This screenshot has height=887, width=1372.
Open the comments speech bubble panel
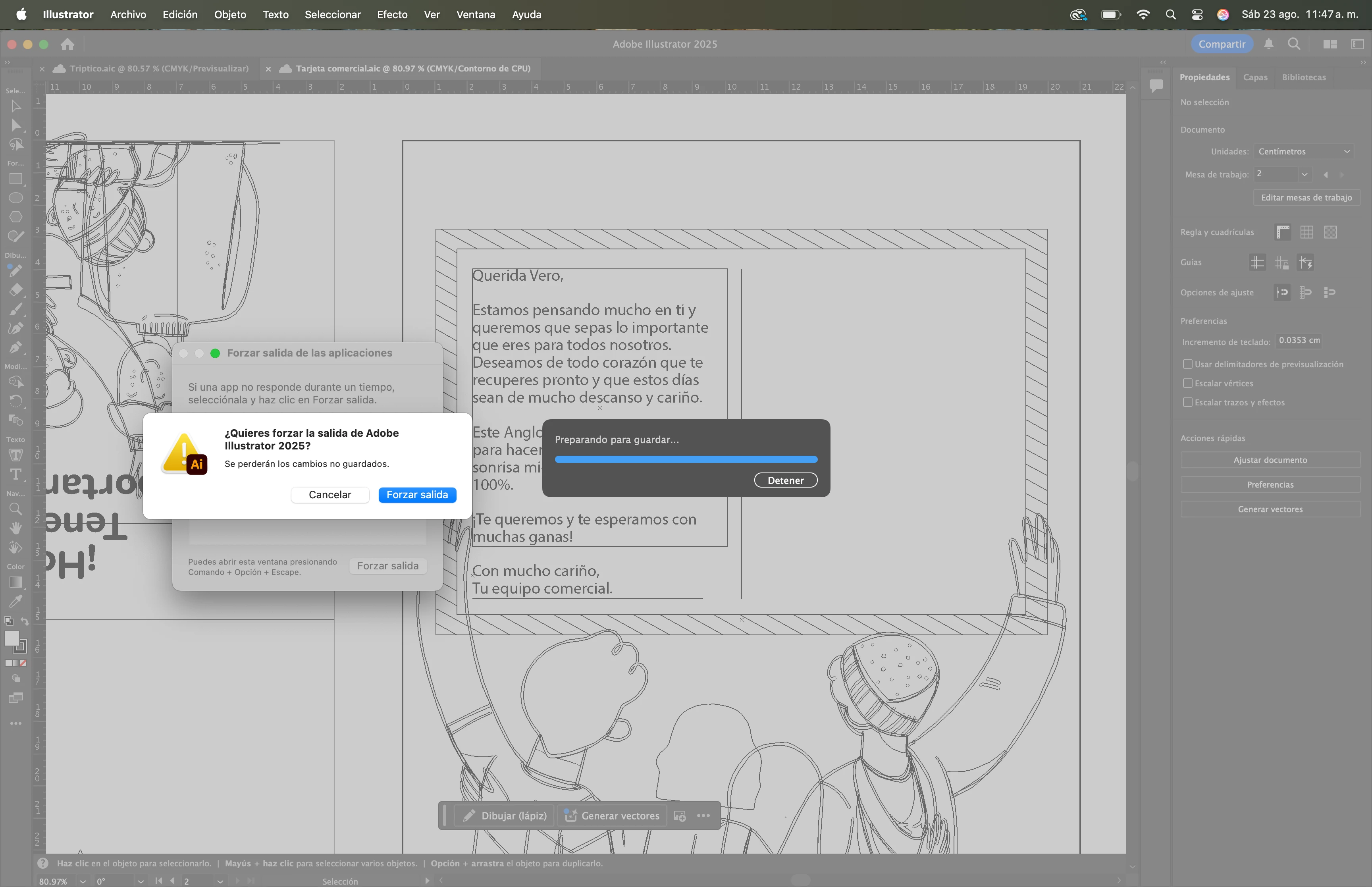[1156, 85]
